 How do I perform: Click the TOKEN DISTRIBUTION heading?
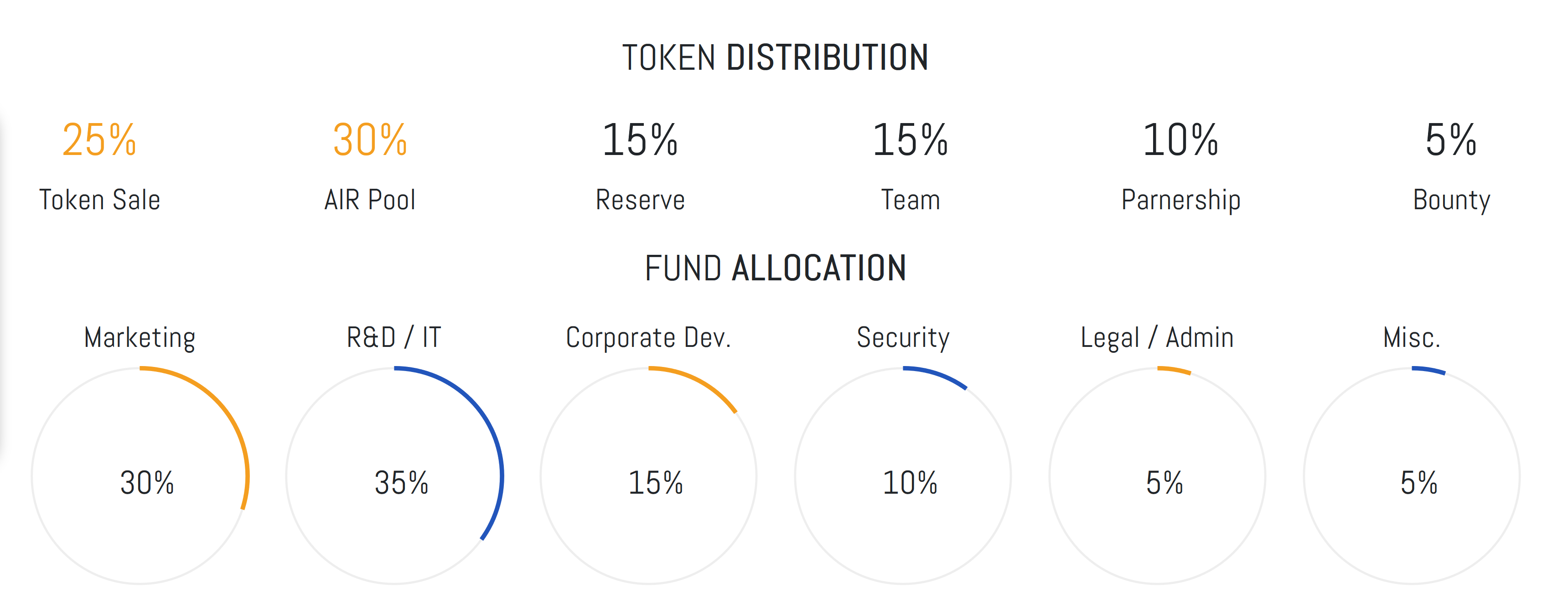[x=775, y=58]
